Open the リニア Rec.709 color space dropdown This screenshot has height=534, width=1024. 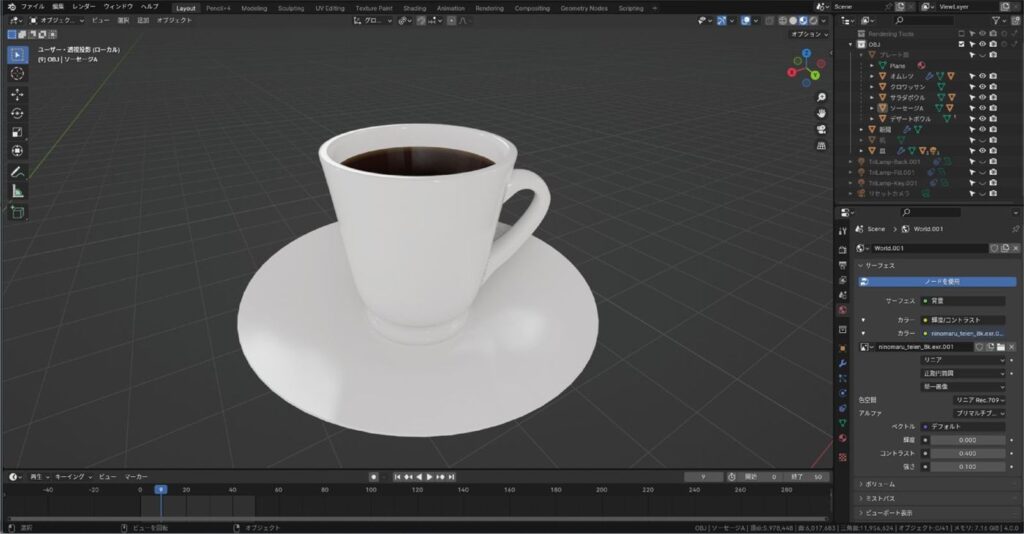(979, 400)
